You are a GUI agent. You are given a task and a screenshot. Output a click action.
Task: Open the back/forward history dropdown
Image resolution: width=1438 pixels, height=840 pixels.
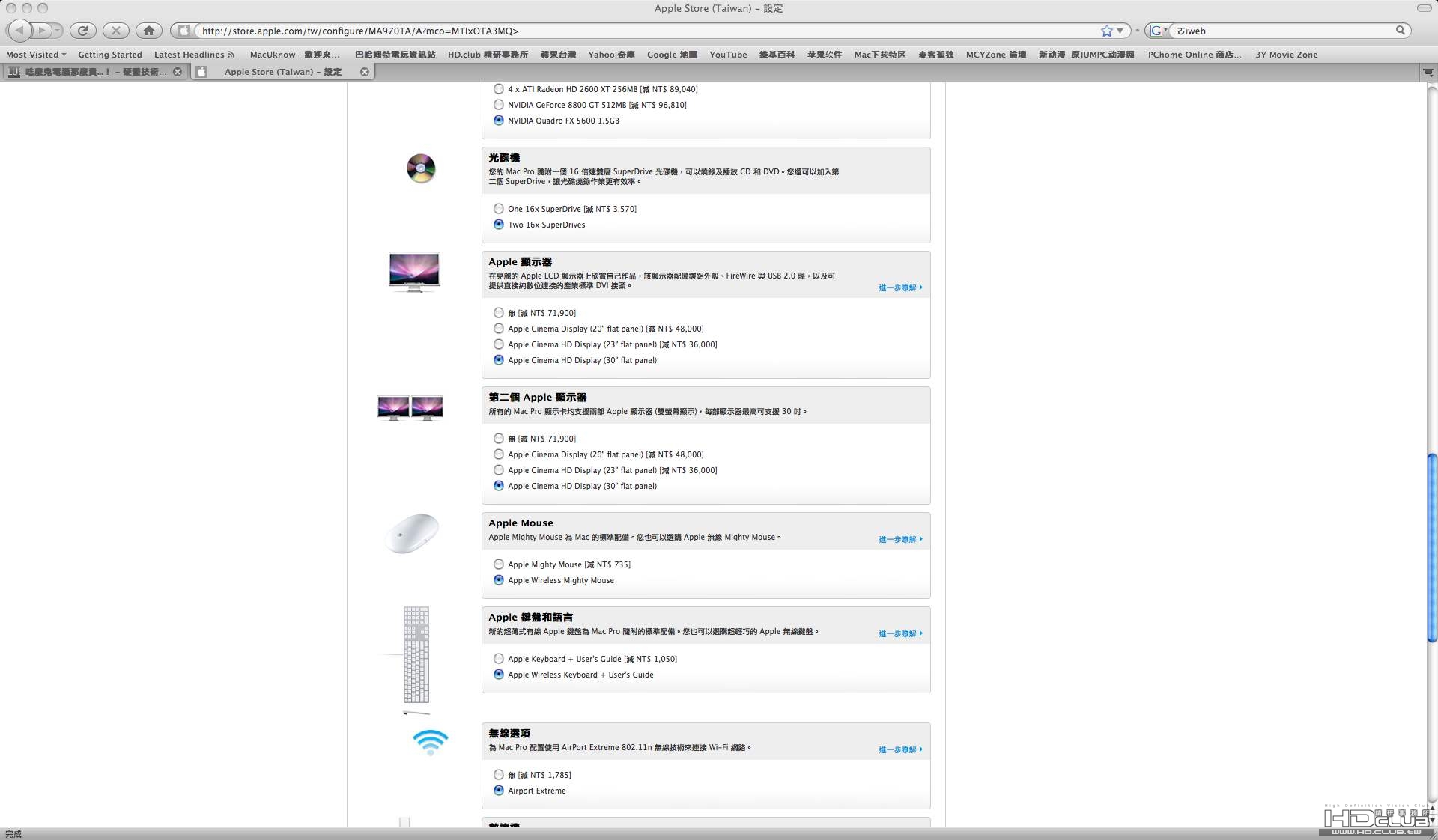(x=58, y=31)
